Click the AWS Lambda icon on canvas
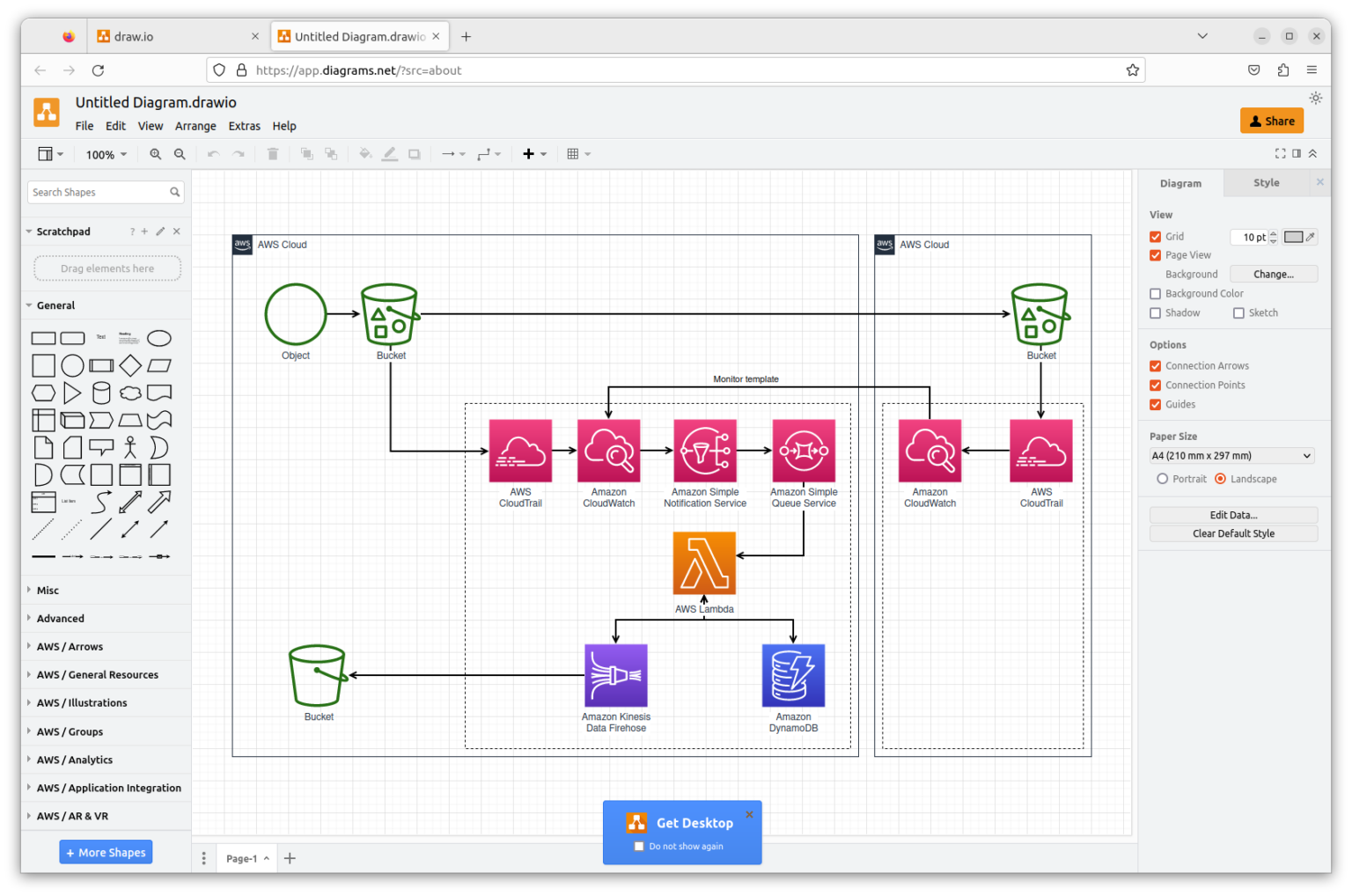Image resolution: width=1352 pixels, height=896 pixels. pos(704,563)
